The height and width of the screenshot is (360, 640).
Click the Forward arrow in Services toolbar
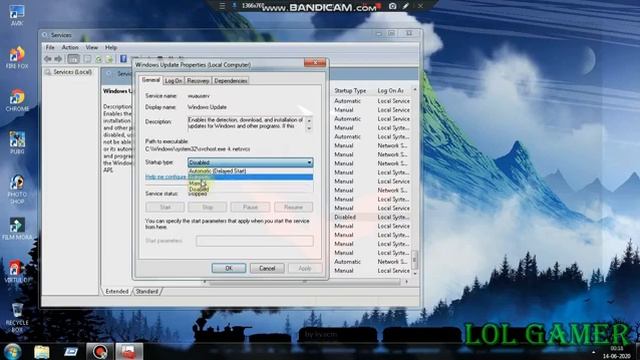[58, 59]
